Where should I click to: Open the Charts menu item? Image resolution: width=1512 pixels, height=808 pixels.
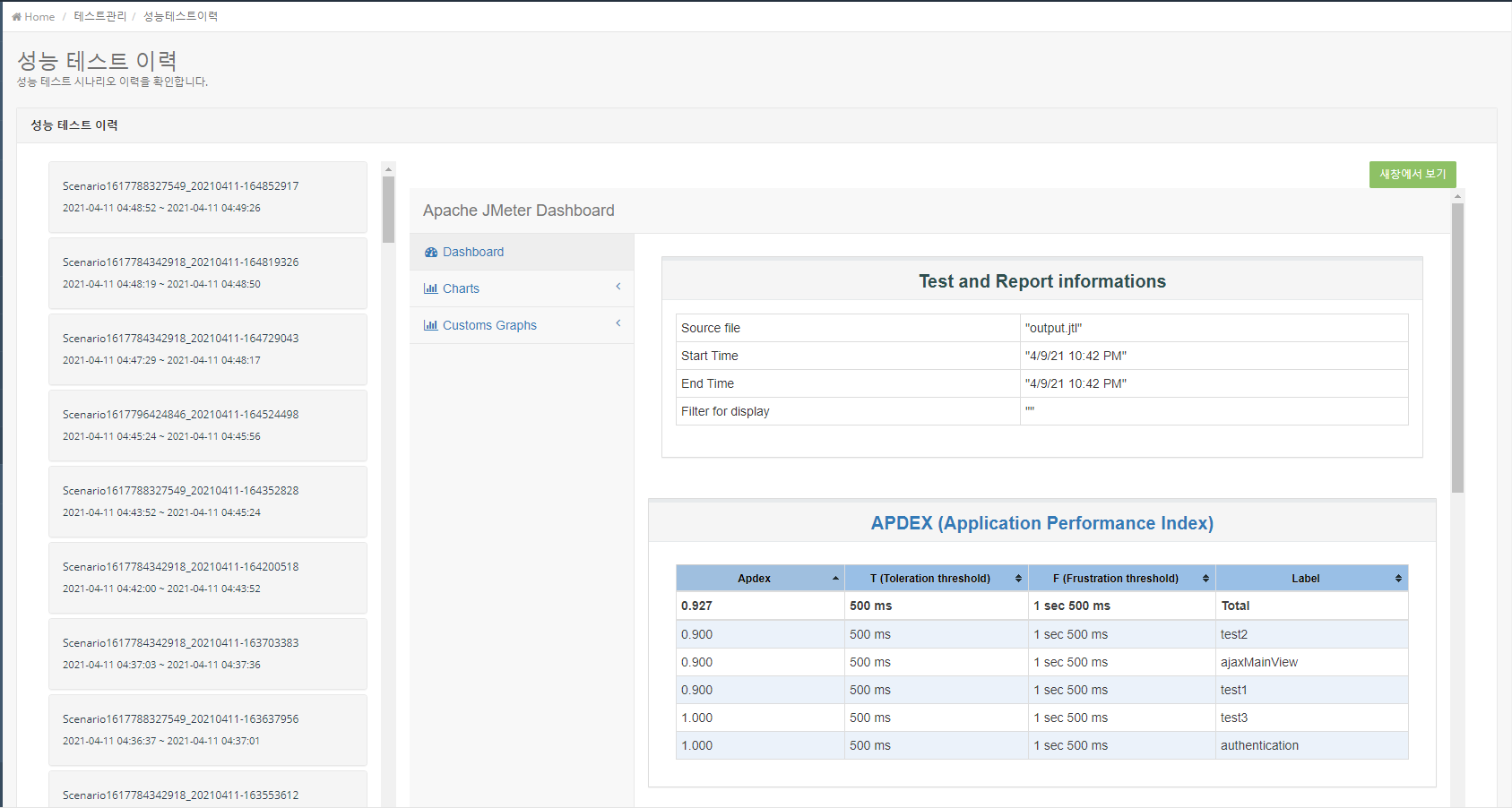coord(522,288)
